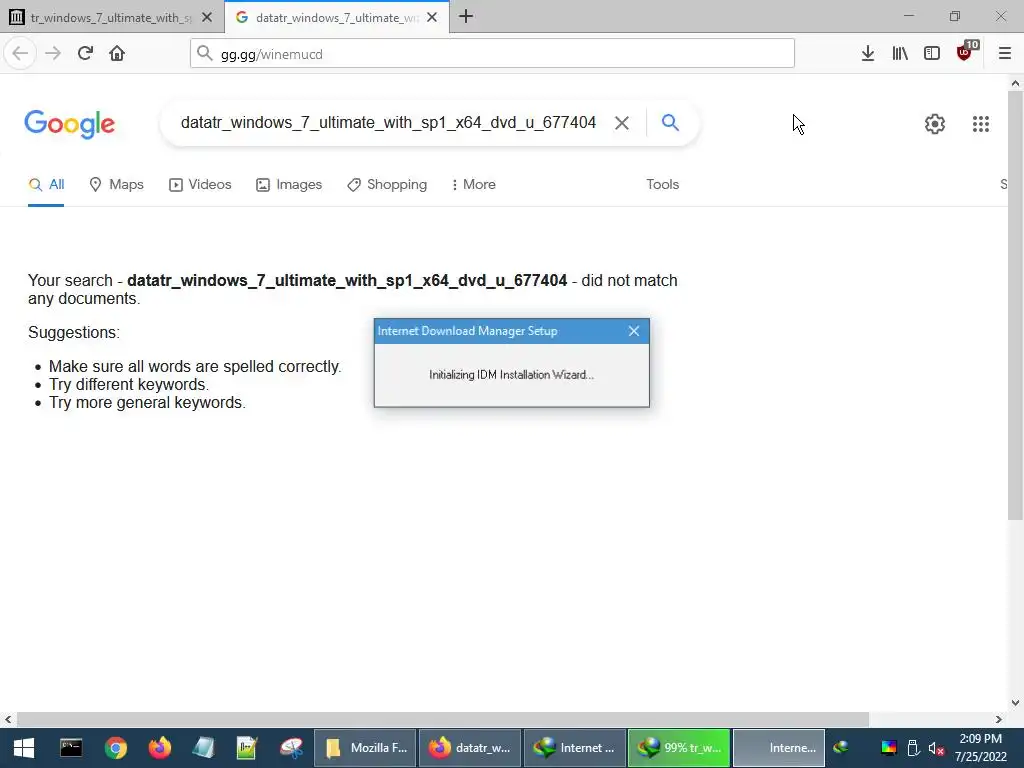Open the Windows Start menu
This screenshot has width=1024, height=768.
(x=24, y=748)
